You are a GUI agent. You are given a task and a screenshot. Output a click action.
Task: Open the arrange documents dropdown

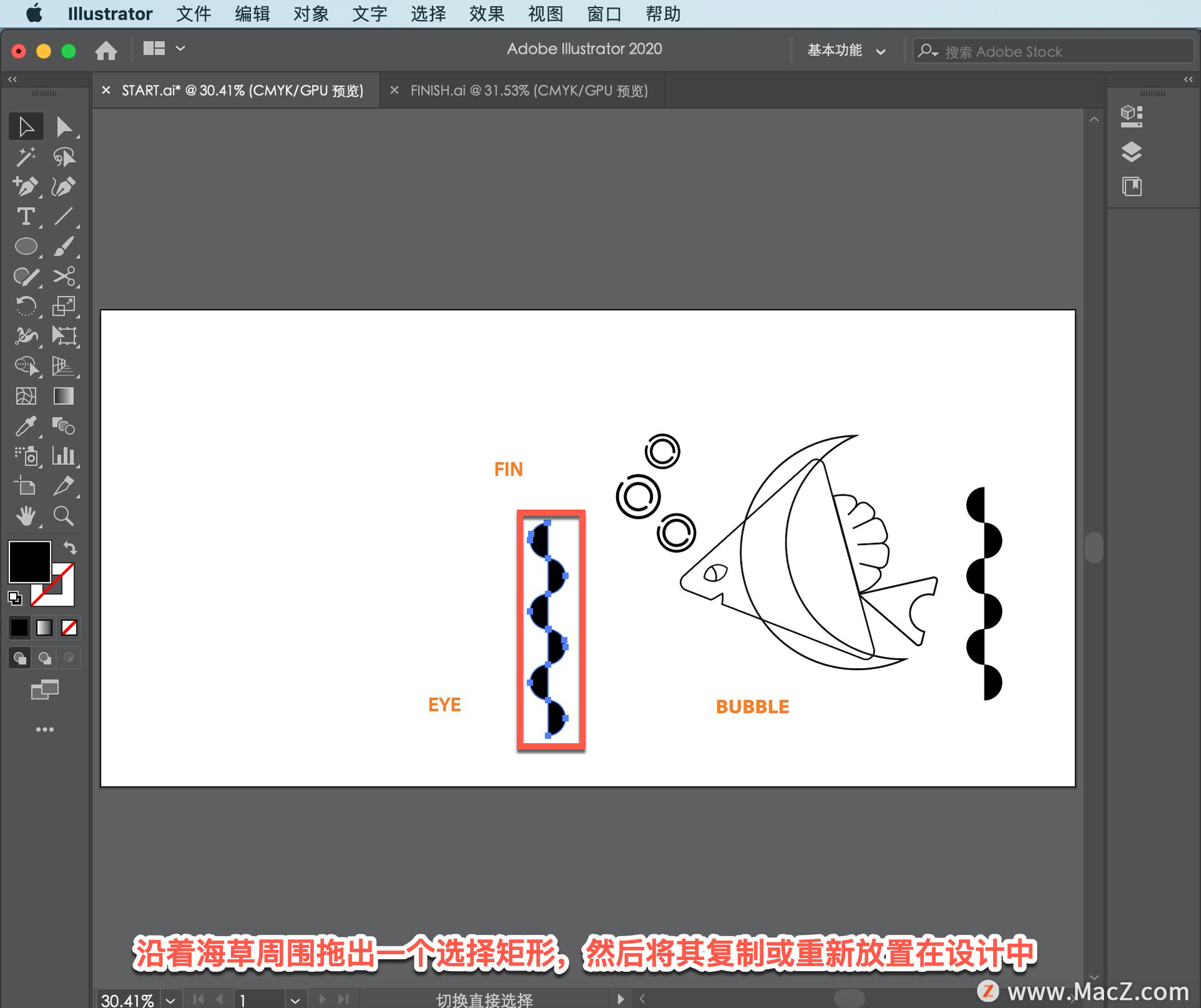point(164,49)
